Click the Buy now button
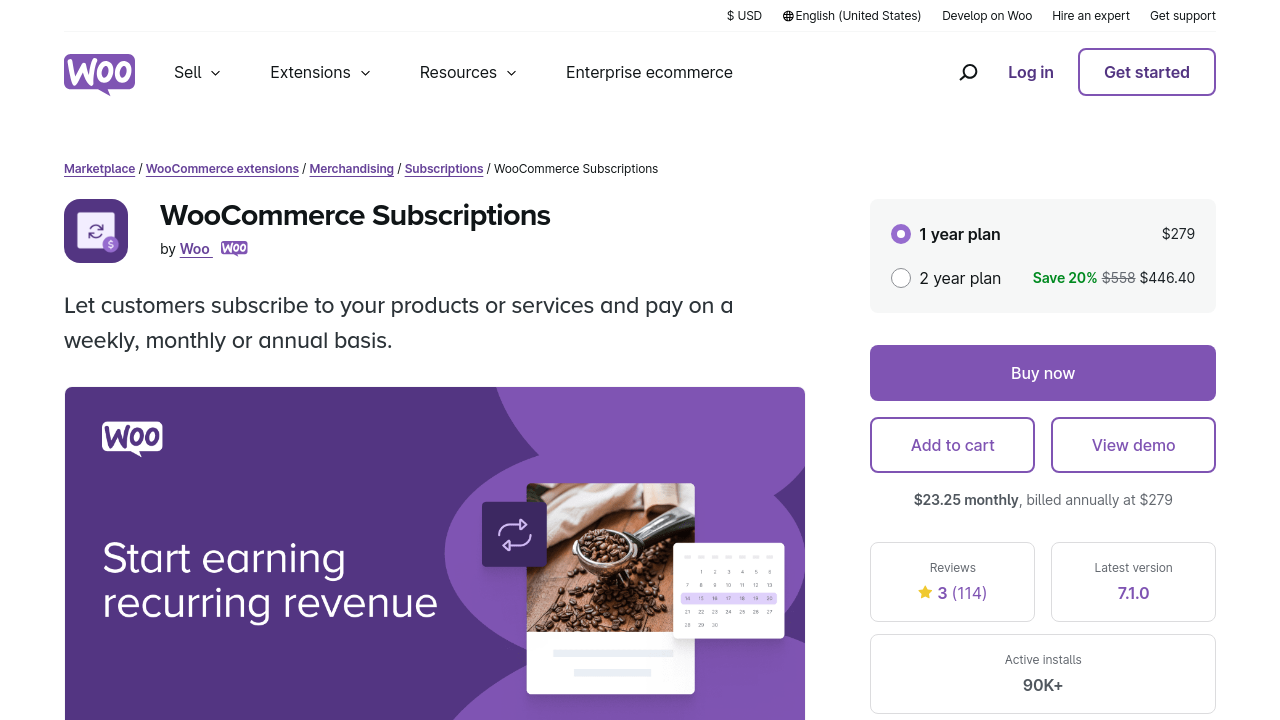The height and width of the screenshot is (720, 1280). (1043, 373)
